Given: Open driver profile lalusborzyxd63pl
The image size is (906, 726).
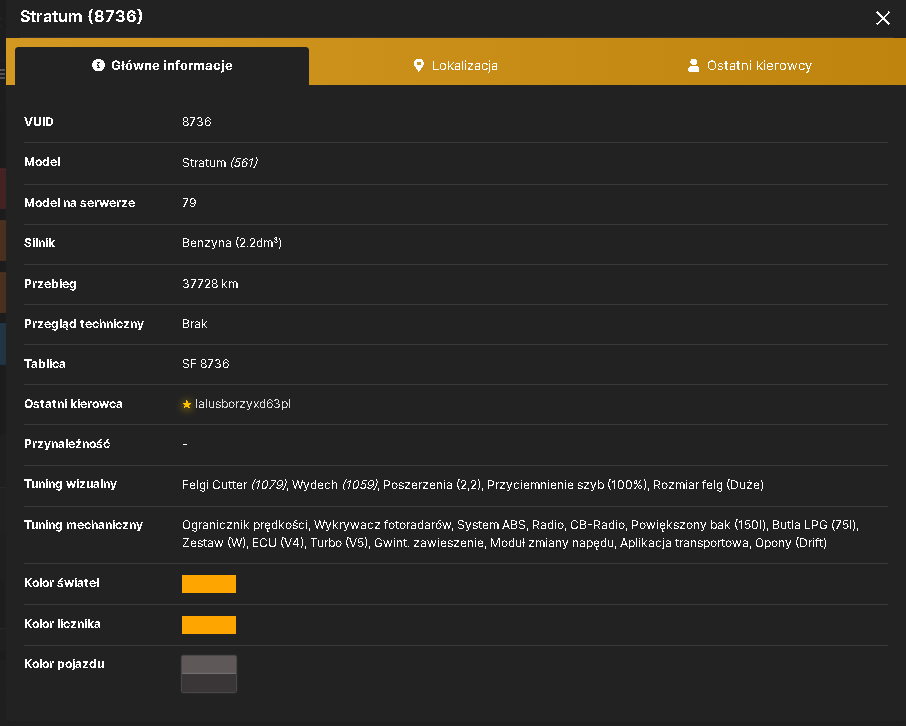Looking at the screenshot, I should 243,404.
